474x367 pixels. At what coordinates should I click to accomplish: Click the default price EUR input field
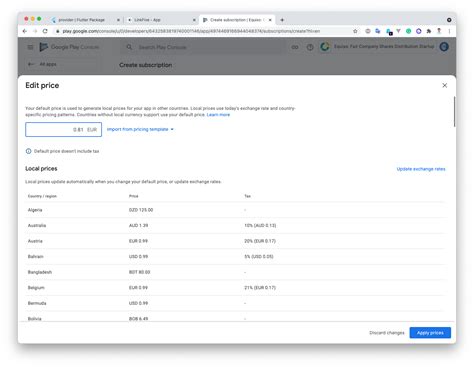point(63,129)
